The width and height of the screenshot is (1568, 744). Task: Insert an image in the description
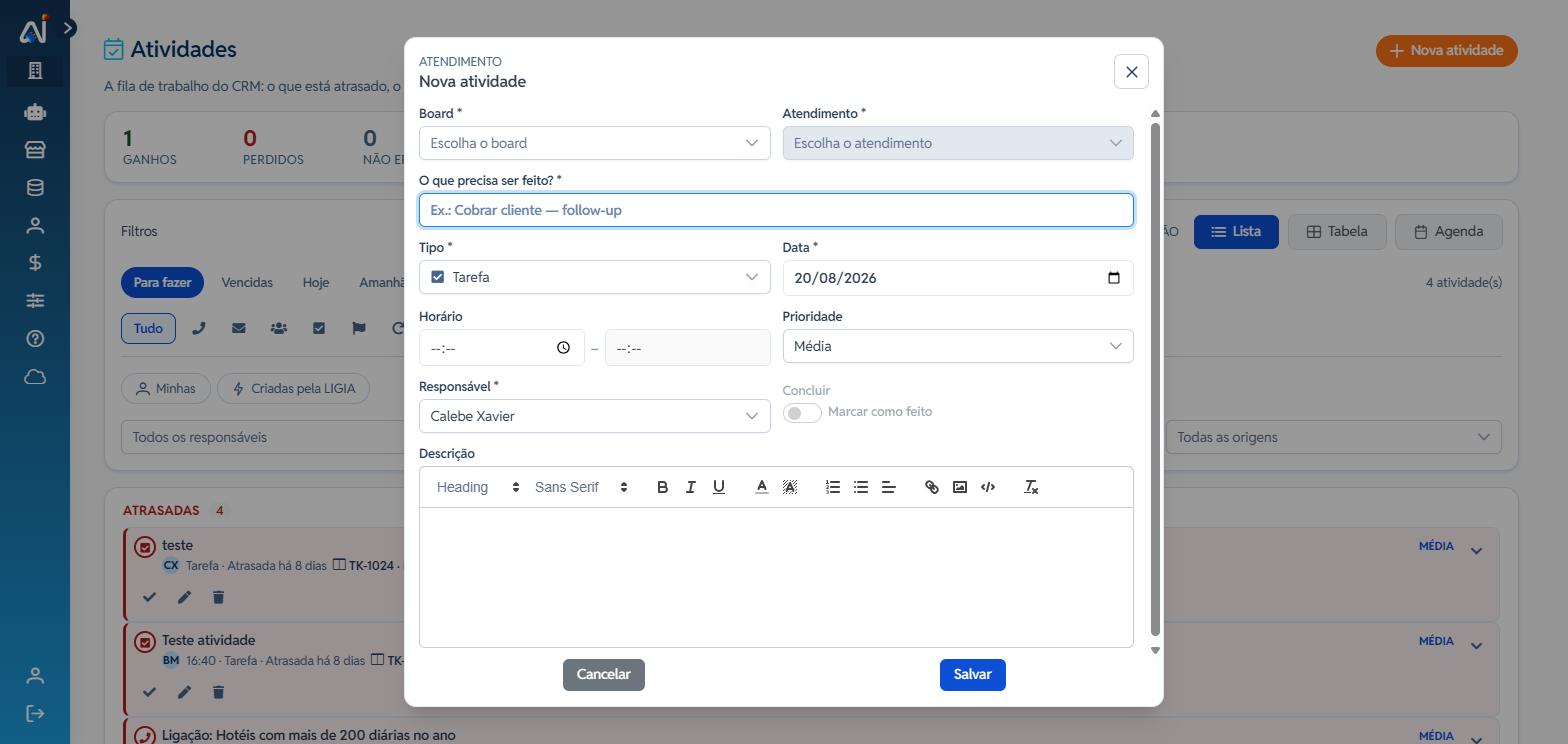click(x=960, y=487)
